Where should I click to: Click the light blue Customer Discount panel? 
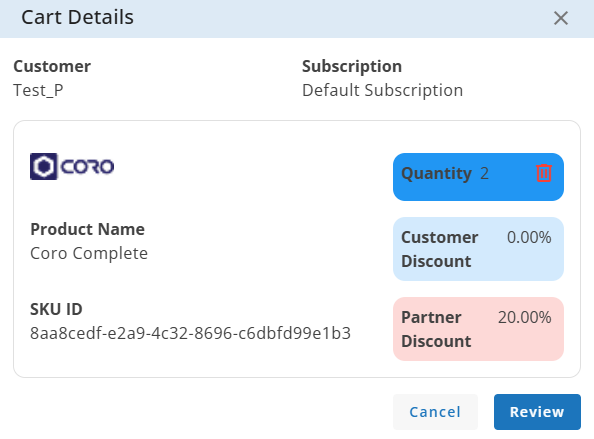point(478,249)
